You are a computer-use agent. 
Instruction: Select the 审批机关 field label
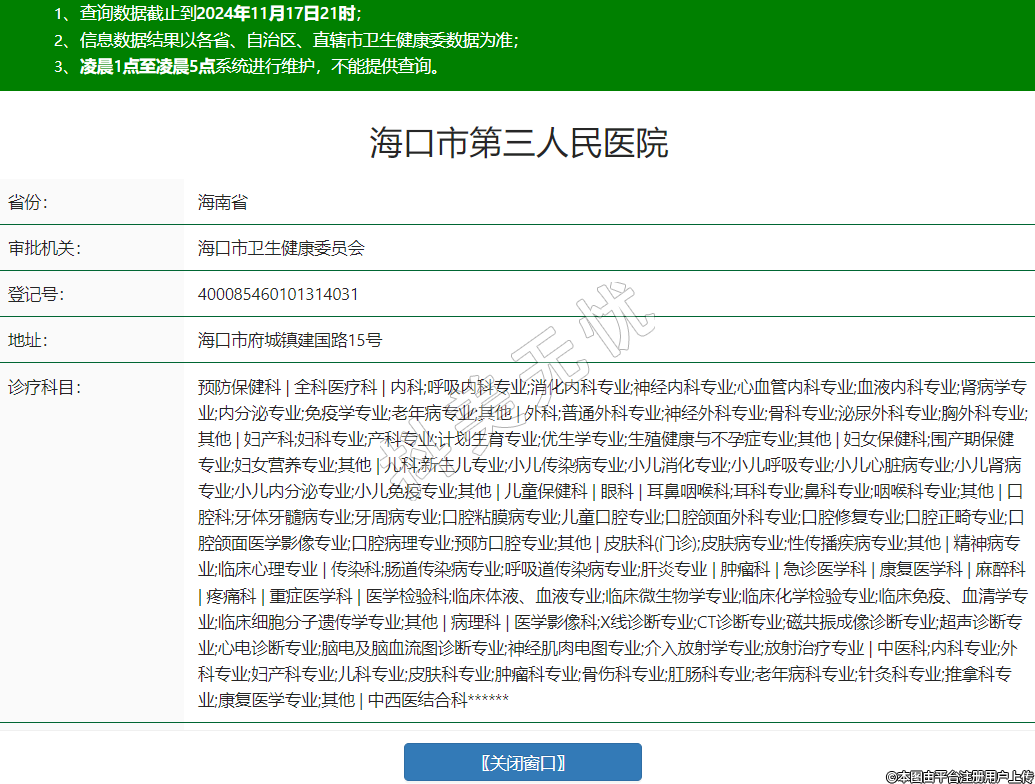pyautogui.click(x=44, y=248)
